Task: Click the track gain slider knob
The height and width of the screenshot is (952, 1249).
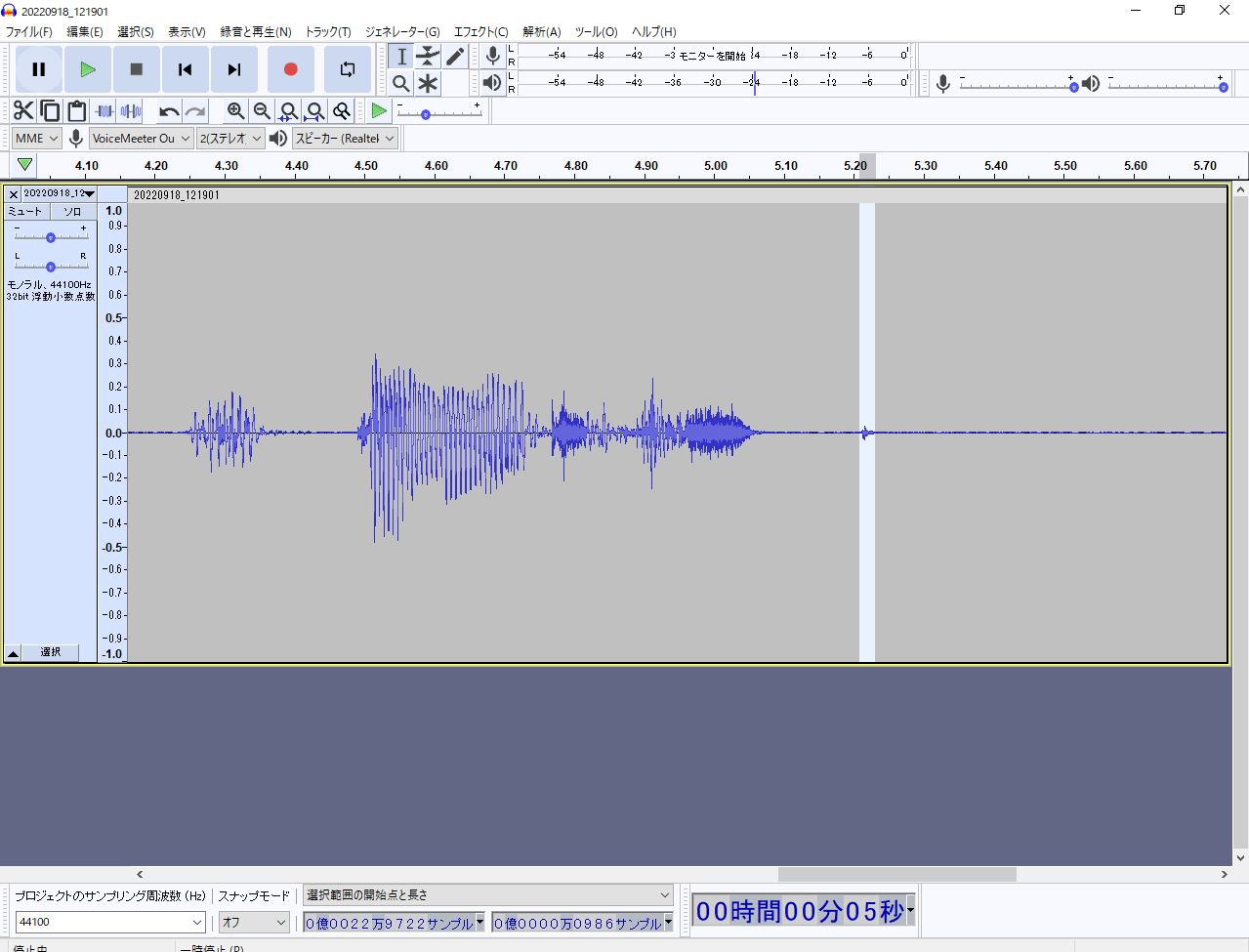Action: click(51, 237)
